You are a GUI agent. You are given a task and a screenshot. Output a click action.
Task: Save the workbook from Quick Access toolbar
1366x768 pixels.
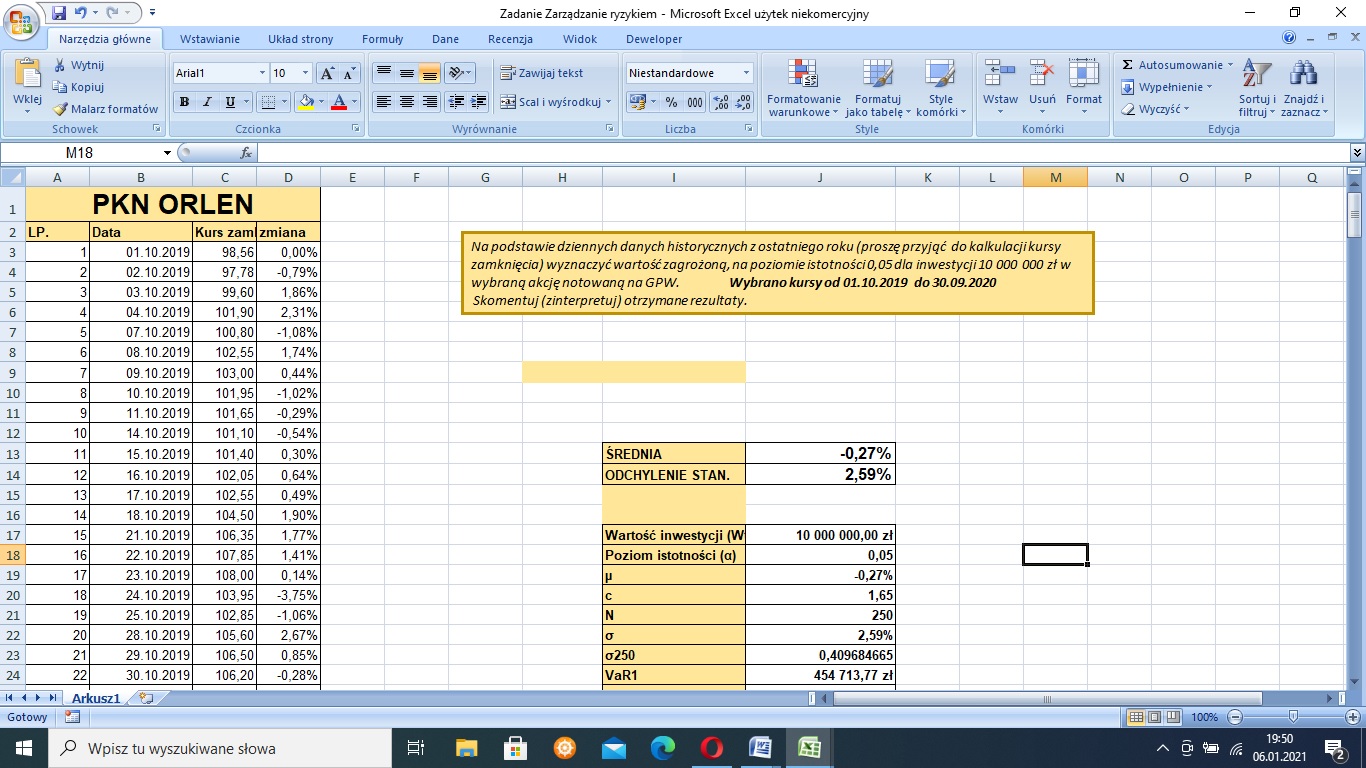pos(58,13)
